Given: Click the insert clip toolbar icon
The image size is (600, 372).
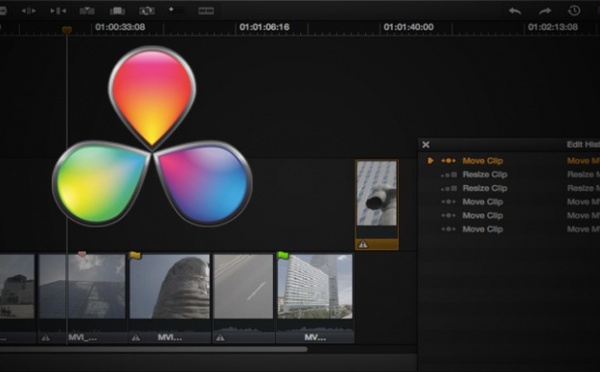Looking at the screenshot, I should (87, 11).
